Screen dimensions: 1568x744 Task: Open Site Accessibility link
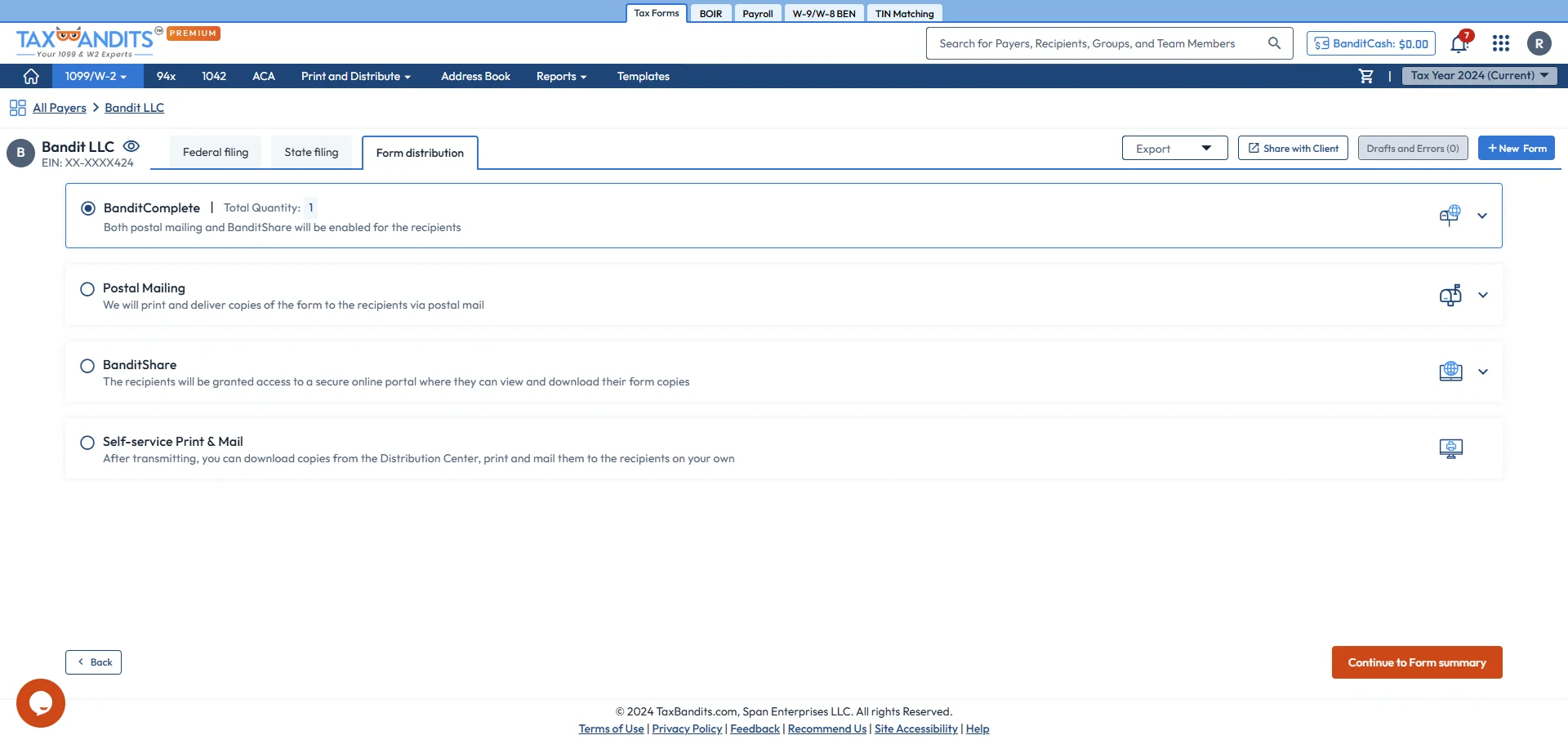pos(916,728)
